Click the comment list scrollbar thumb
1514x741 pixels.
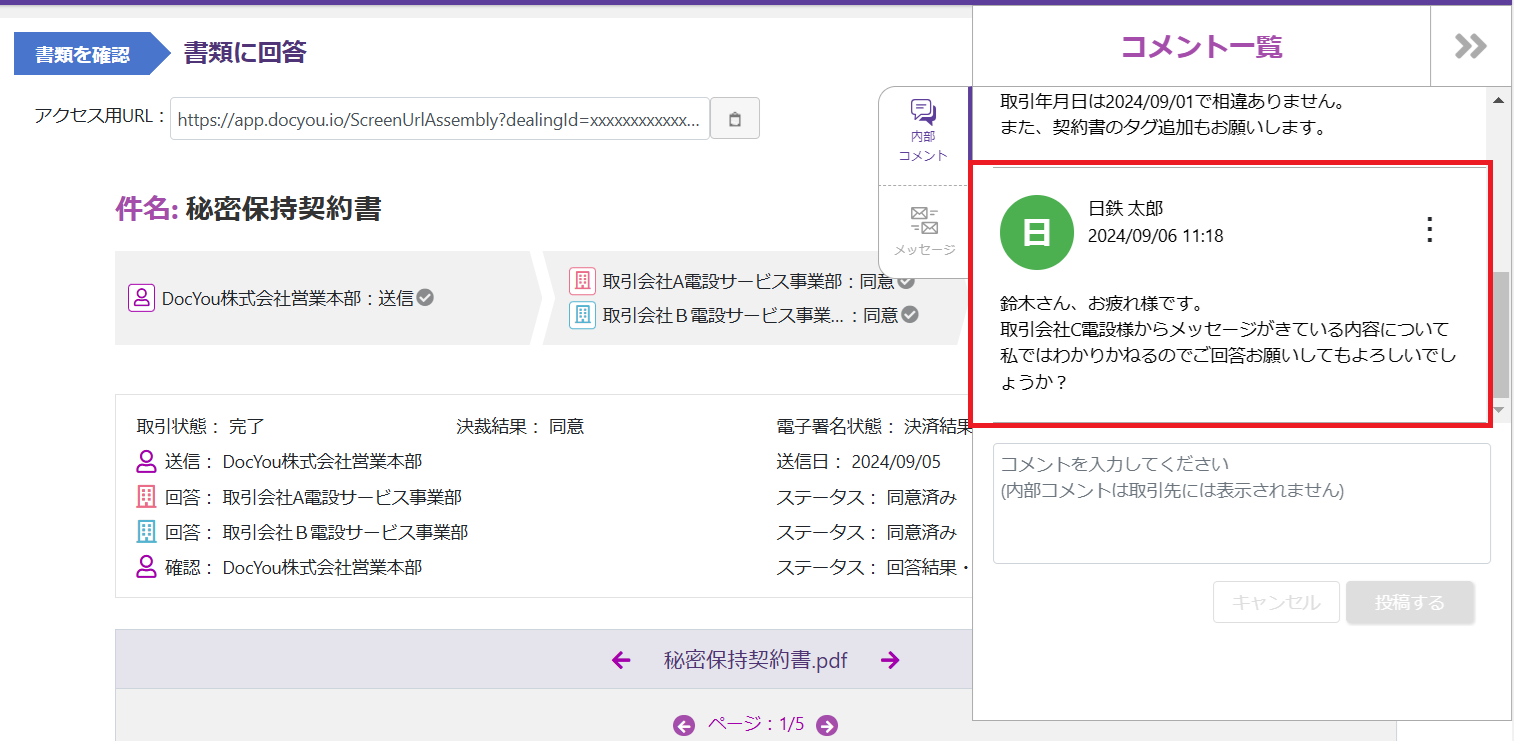tap(1500, 335)
